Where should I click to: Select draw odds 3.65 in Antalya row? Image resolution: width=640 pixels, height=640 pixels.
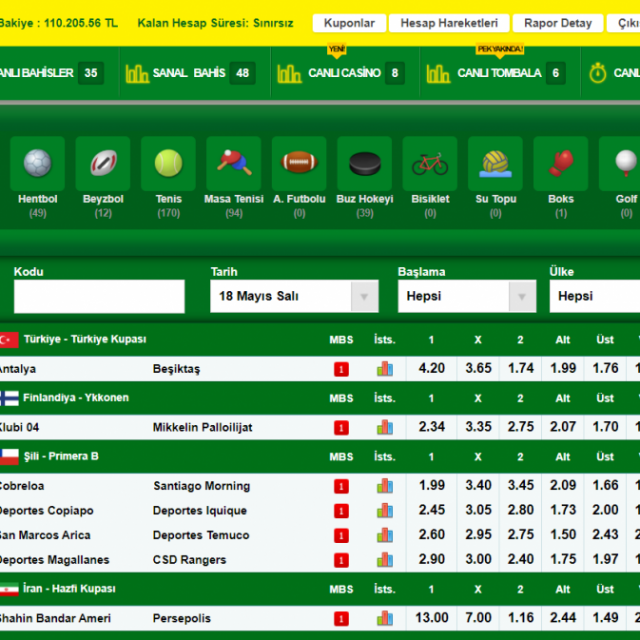[x=478, y=369]
